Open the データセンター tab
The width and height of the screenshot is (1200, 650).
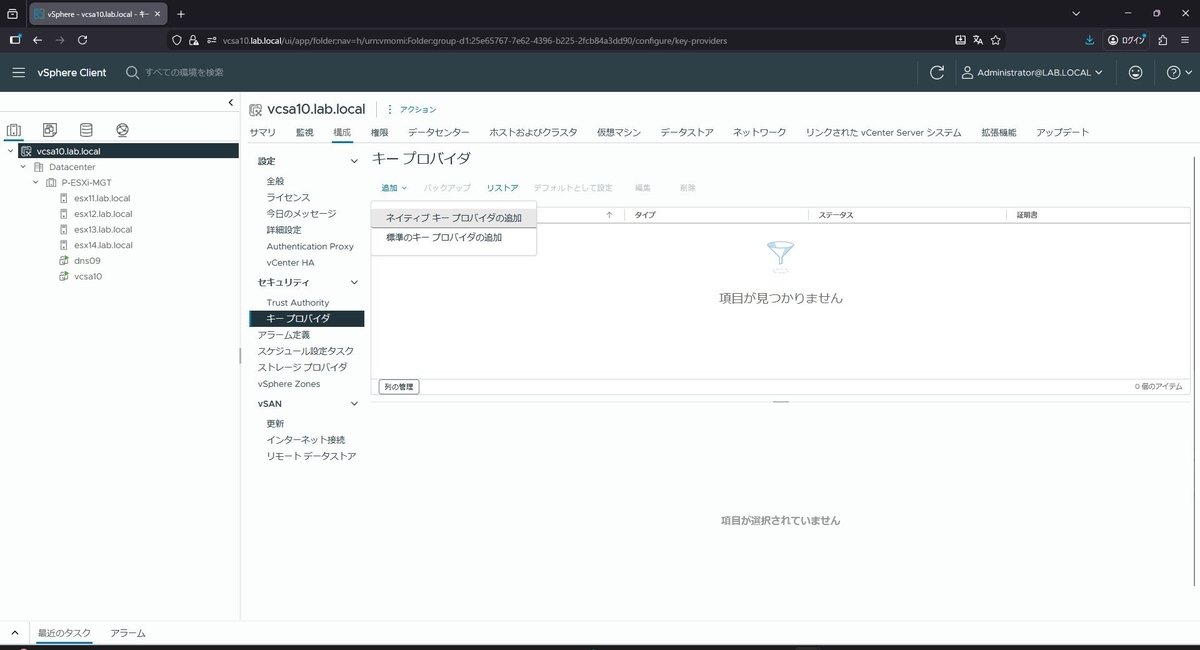tap(438, 132)
